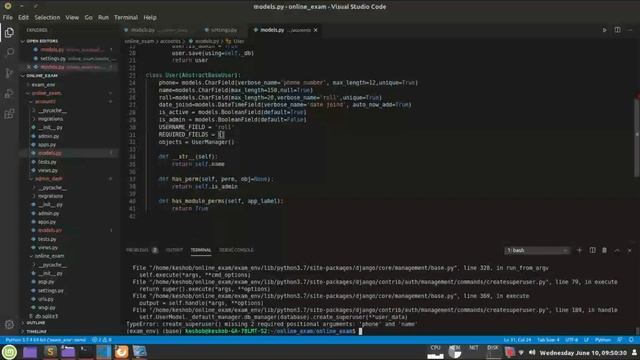This screenshot has width=640, height=360.
Task: Expand the exam_env folder
Action: point(43,84)
